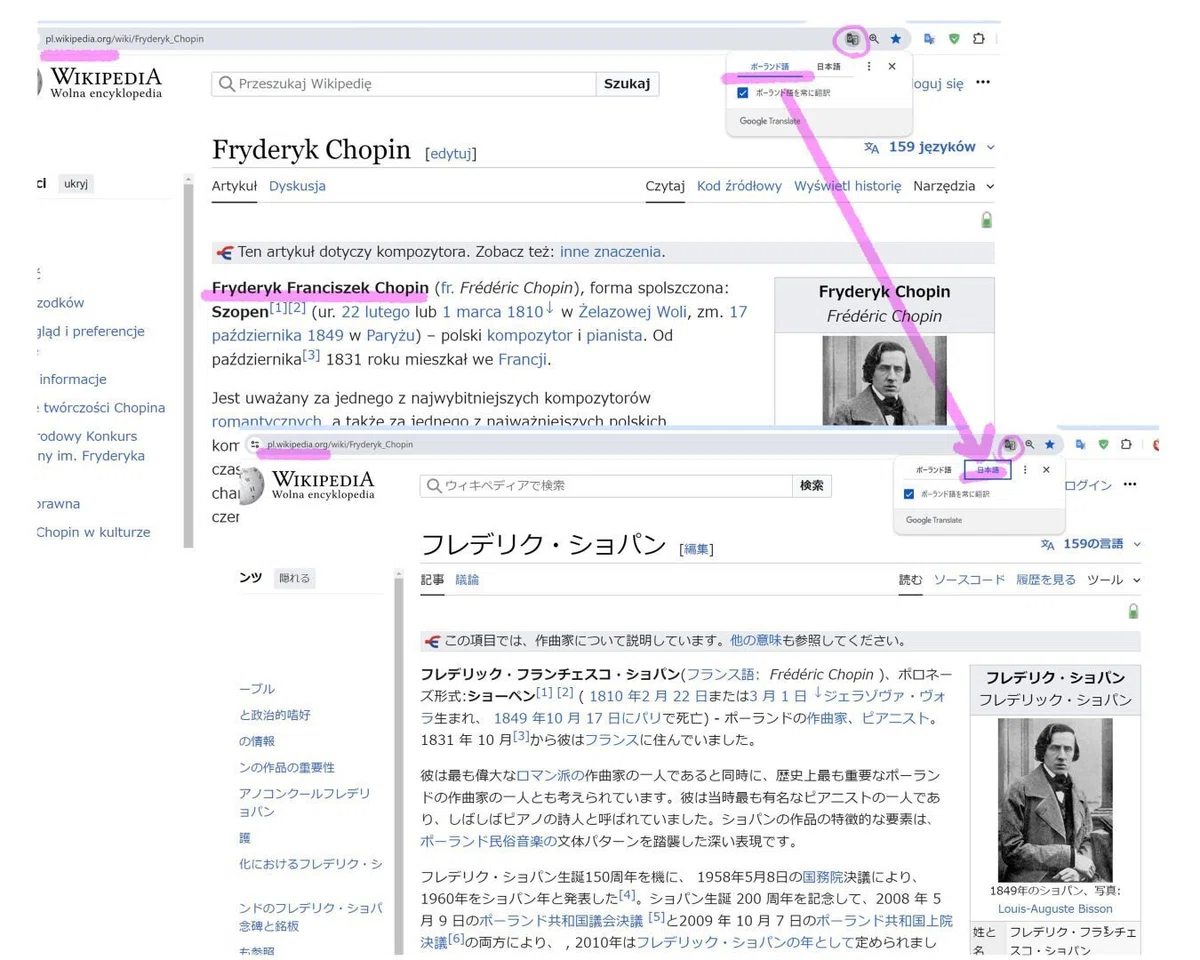Viewport: 1200px width, 960px height.
Task: Select the 日本語 tab in the Polish window's popup
Action: point(829,67)
